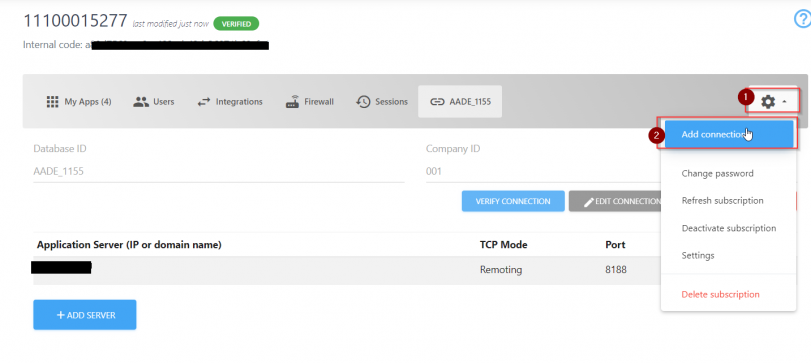The width and height of the screenshot is (811, 363).
Task: Open Settings from the dropdown menu
Action: pyautogui.click(x=698, y=255)
